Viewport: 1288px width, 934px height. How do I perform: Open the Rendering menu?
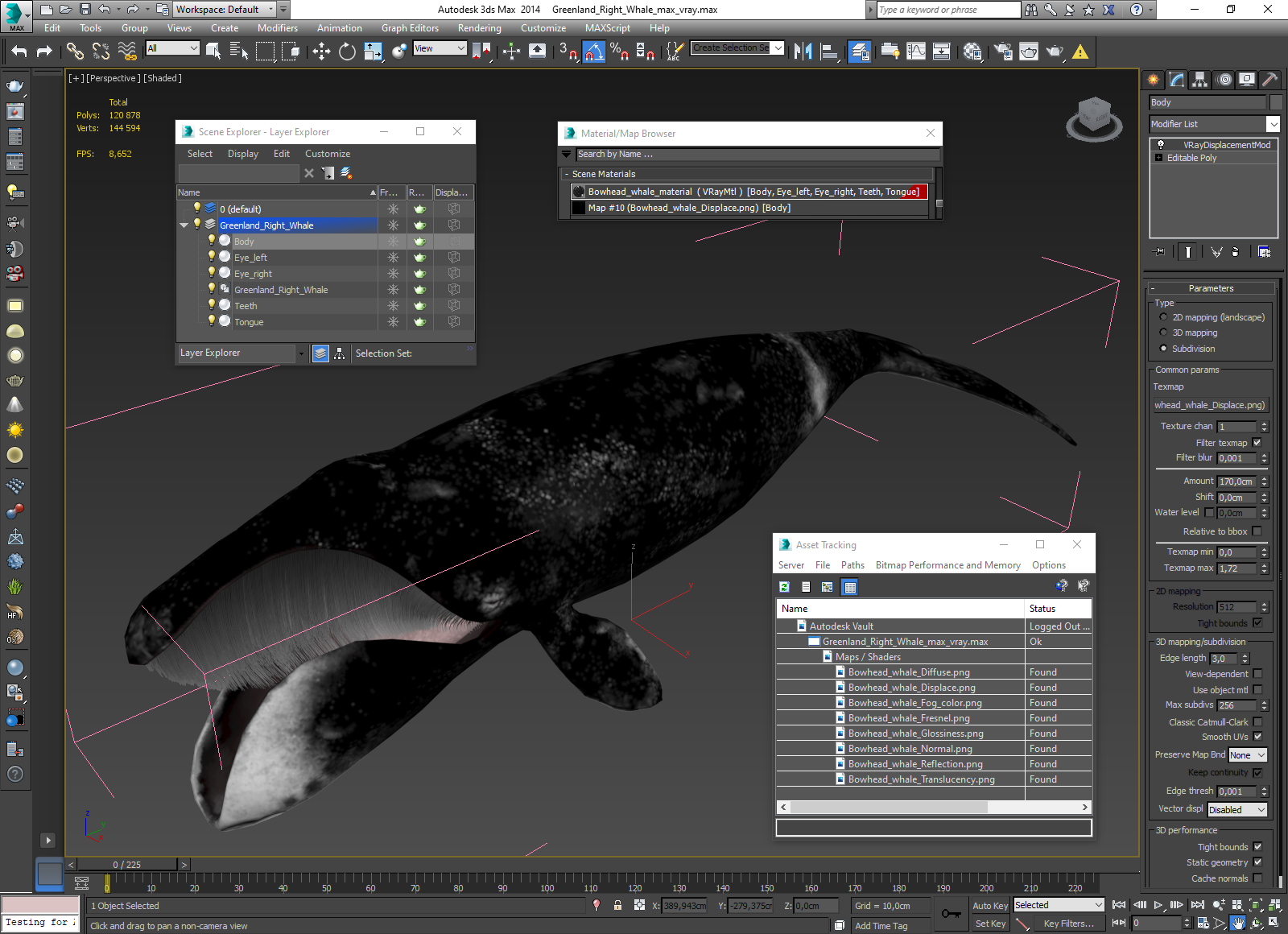click(479, 28)
